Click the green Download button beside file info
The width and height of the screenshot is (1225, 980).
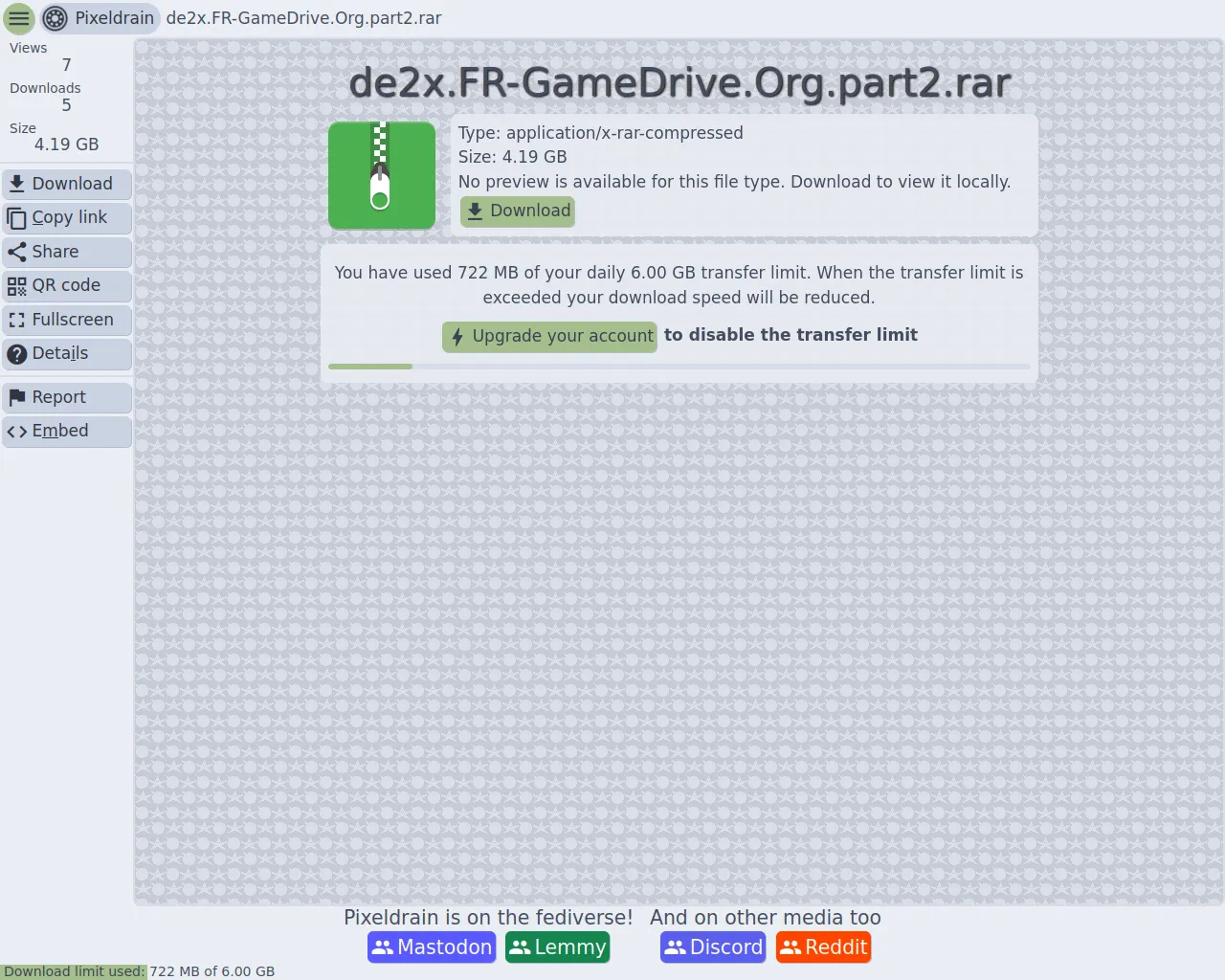(x=518, y=212)
